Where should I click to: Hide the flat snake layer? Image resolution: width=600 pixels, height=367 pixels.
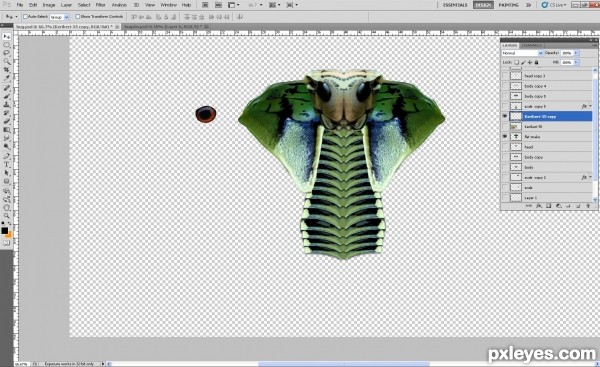click(505, 136)
